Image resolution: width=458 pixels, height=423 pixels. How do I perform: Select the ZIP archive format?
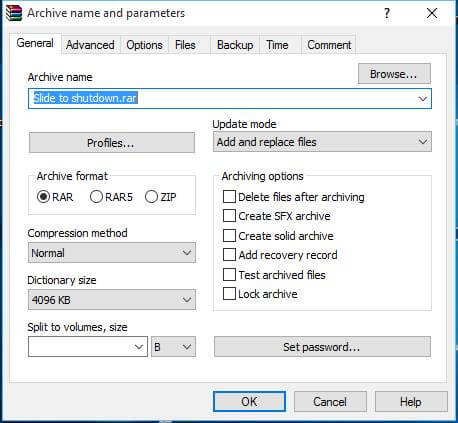point(151,197)
